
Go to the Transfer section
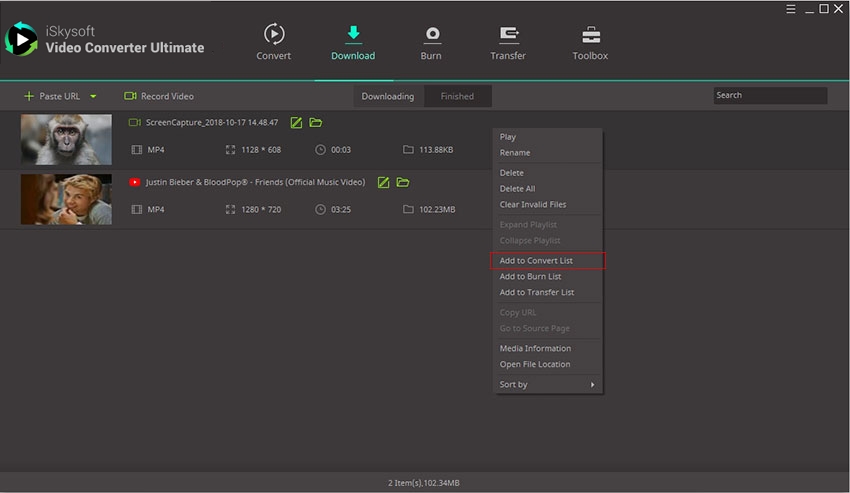(508, 36)
